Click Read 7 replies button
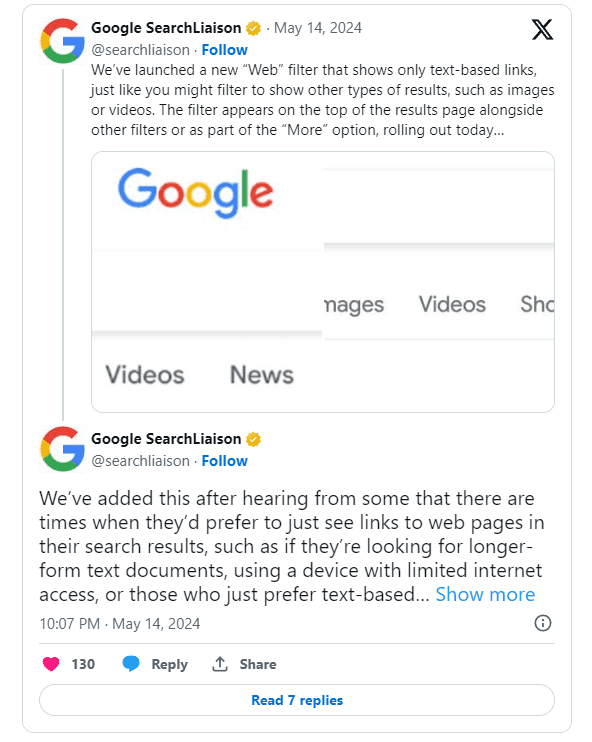592x742 pixels. [x=297, y=700]
